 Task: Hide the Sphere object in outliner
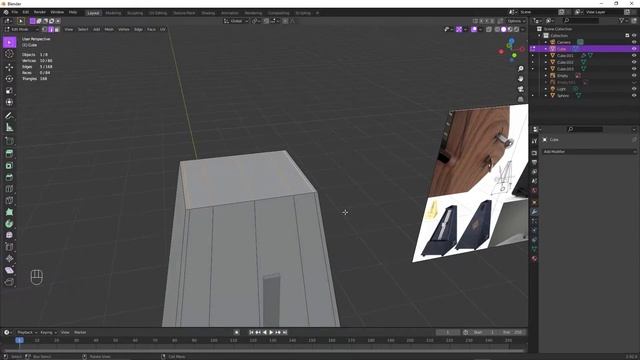pos(634,96)
